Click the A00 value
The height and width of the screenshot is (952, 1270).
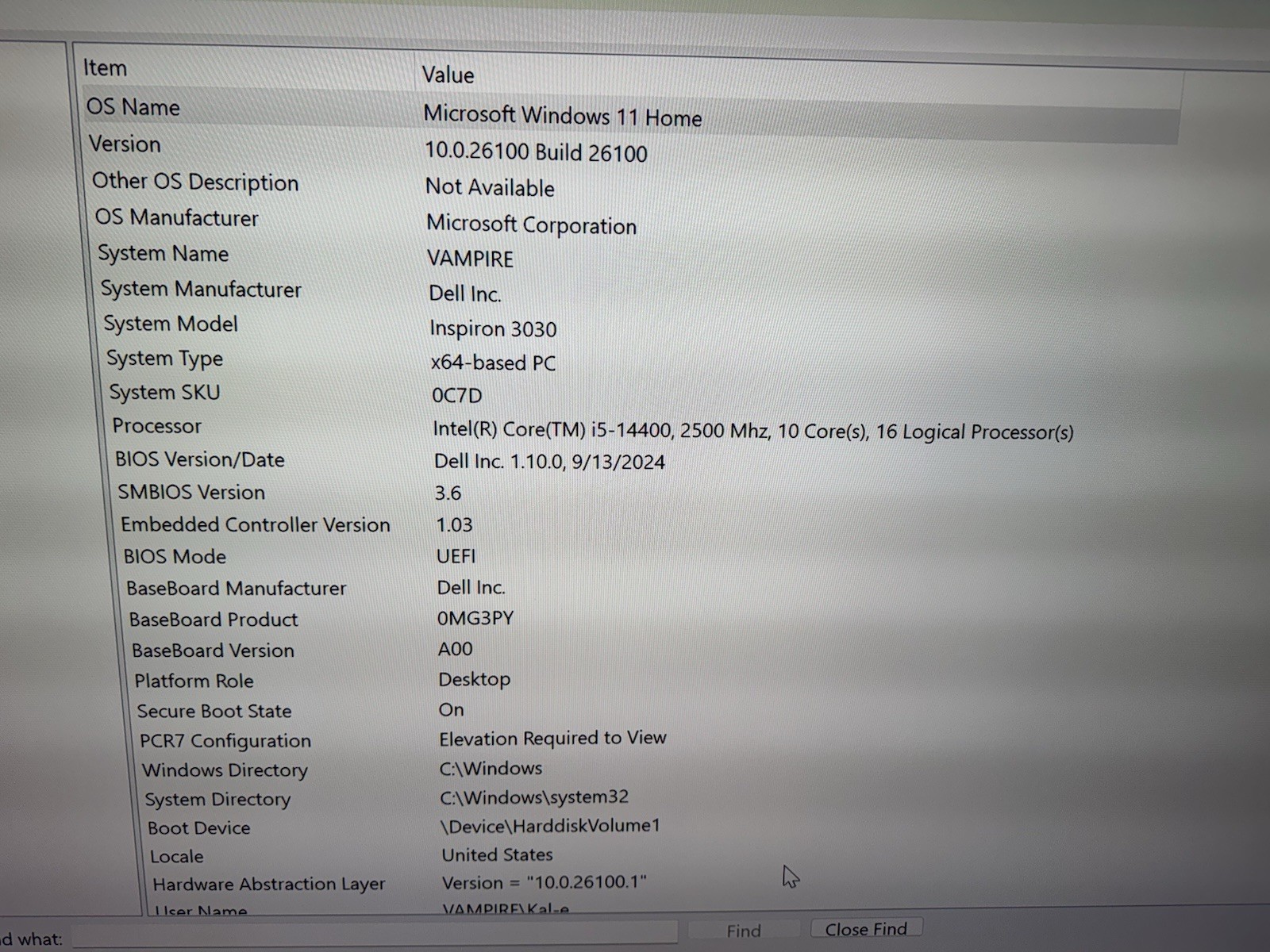tap(456, 649)
